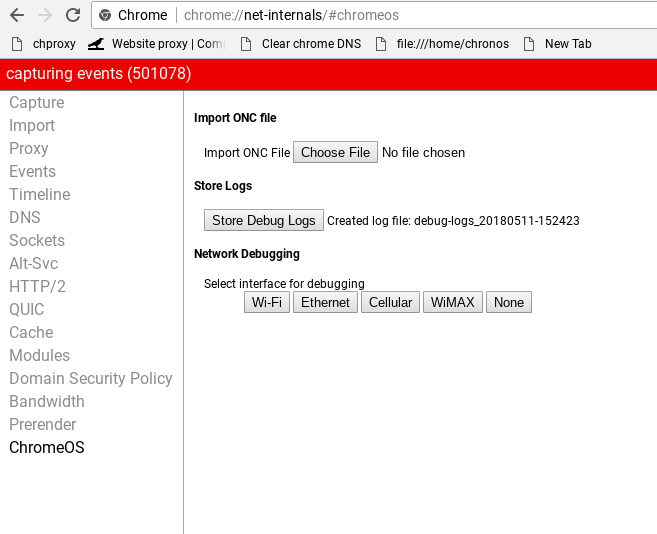Viewport: 657px width, 534px height.
Task: Select the QUIC tab
Action: 26,310
